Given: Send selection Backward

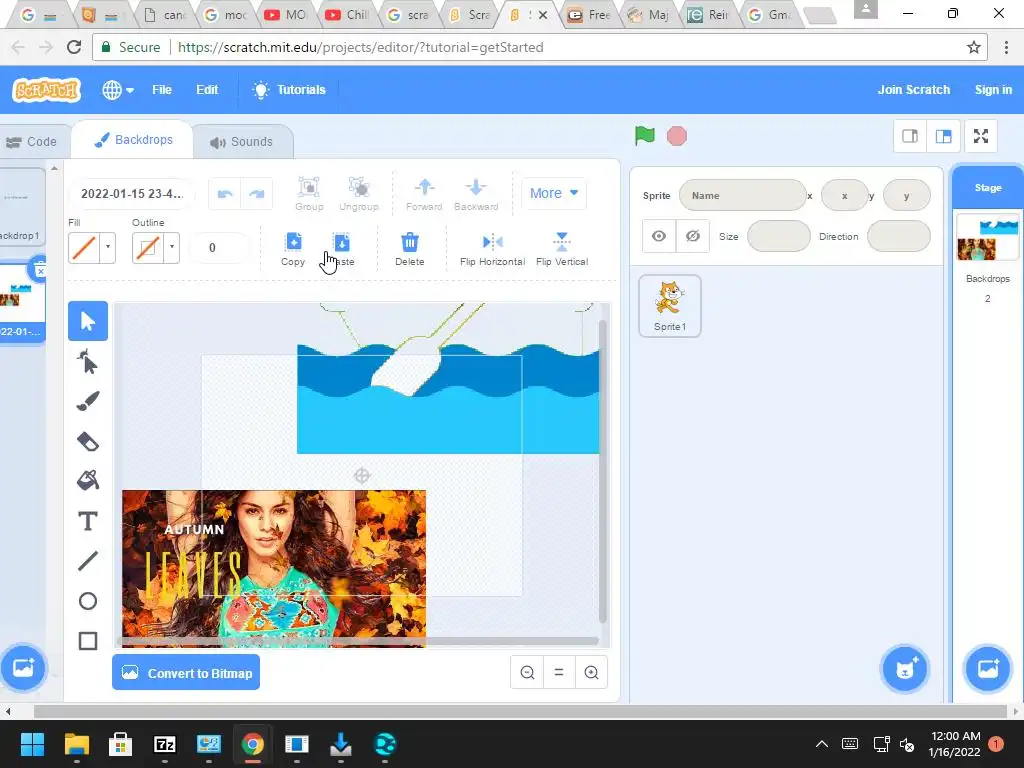Looking at the screenshot, I should click(475, 194).
